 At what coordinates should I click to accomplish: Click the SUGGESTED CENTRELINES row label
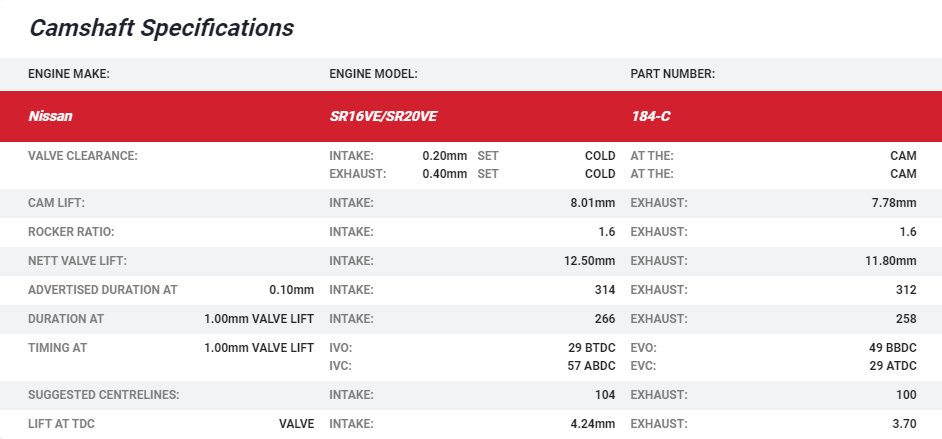(x=103, y=395)
